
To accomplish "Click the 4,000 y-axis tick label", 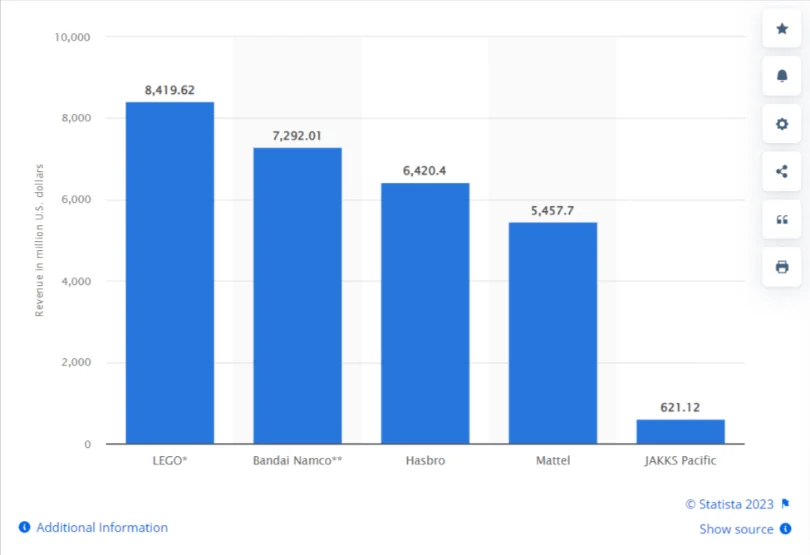I will point(76,281).
